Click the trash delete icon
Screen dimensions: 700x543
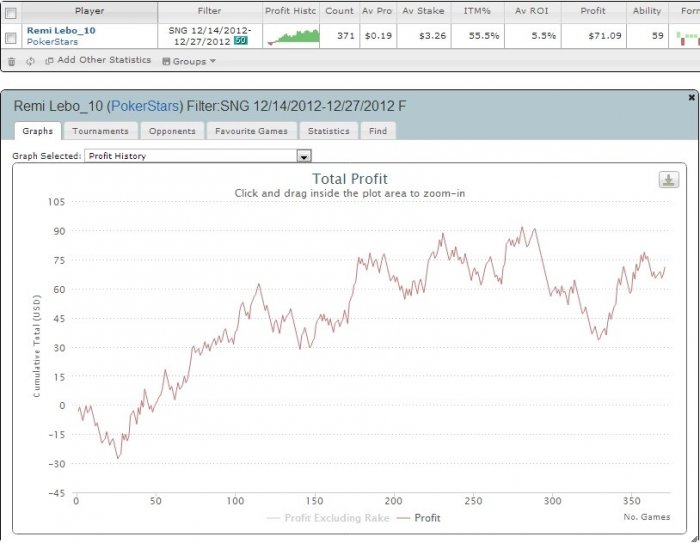[12, 62]
